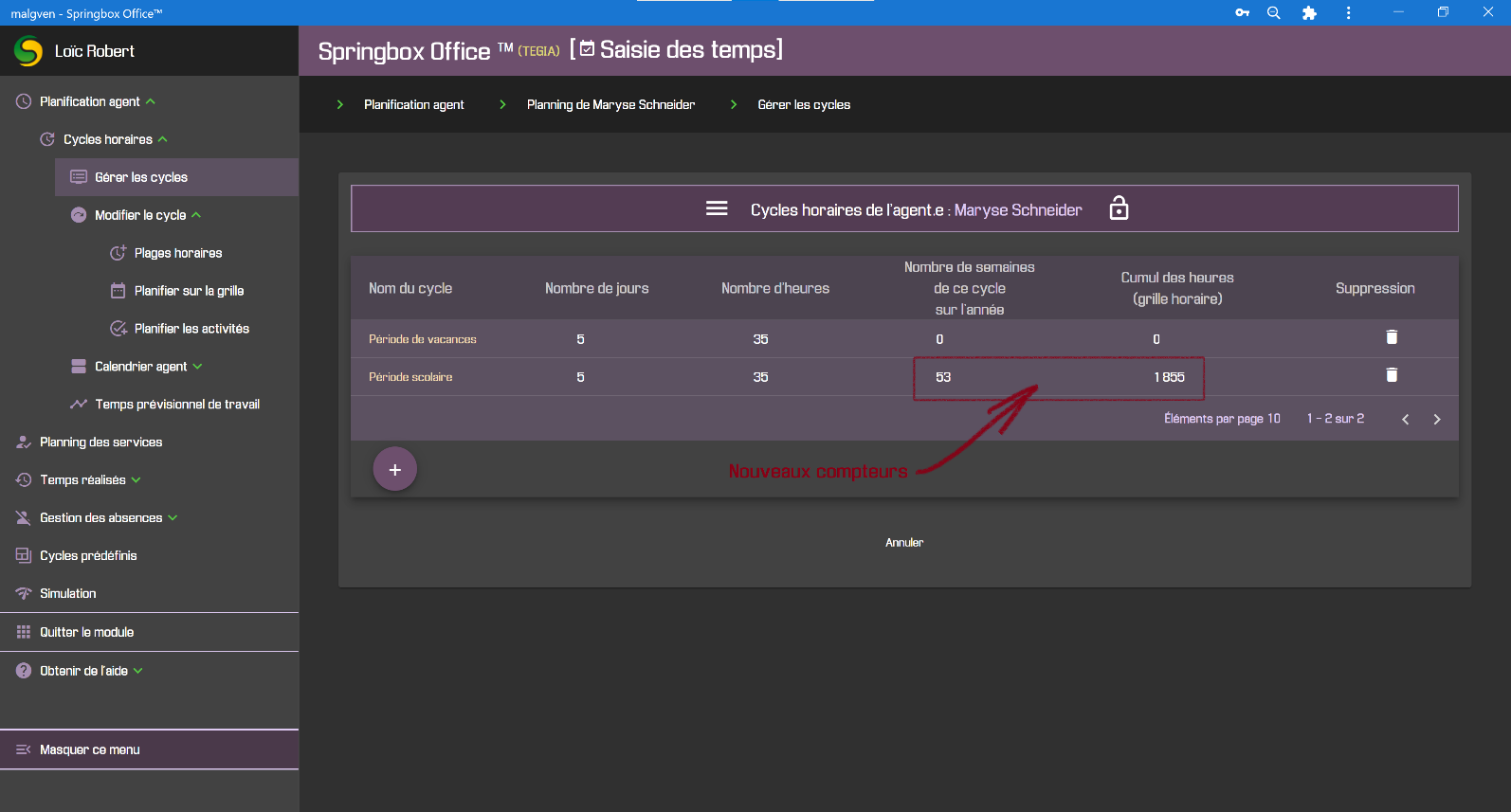This screenshot has width=1511, height=812.
Task: Click the Saisie des temps module title
Action: (x=691, y=49)
